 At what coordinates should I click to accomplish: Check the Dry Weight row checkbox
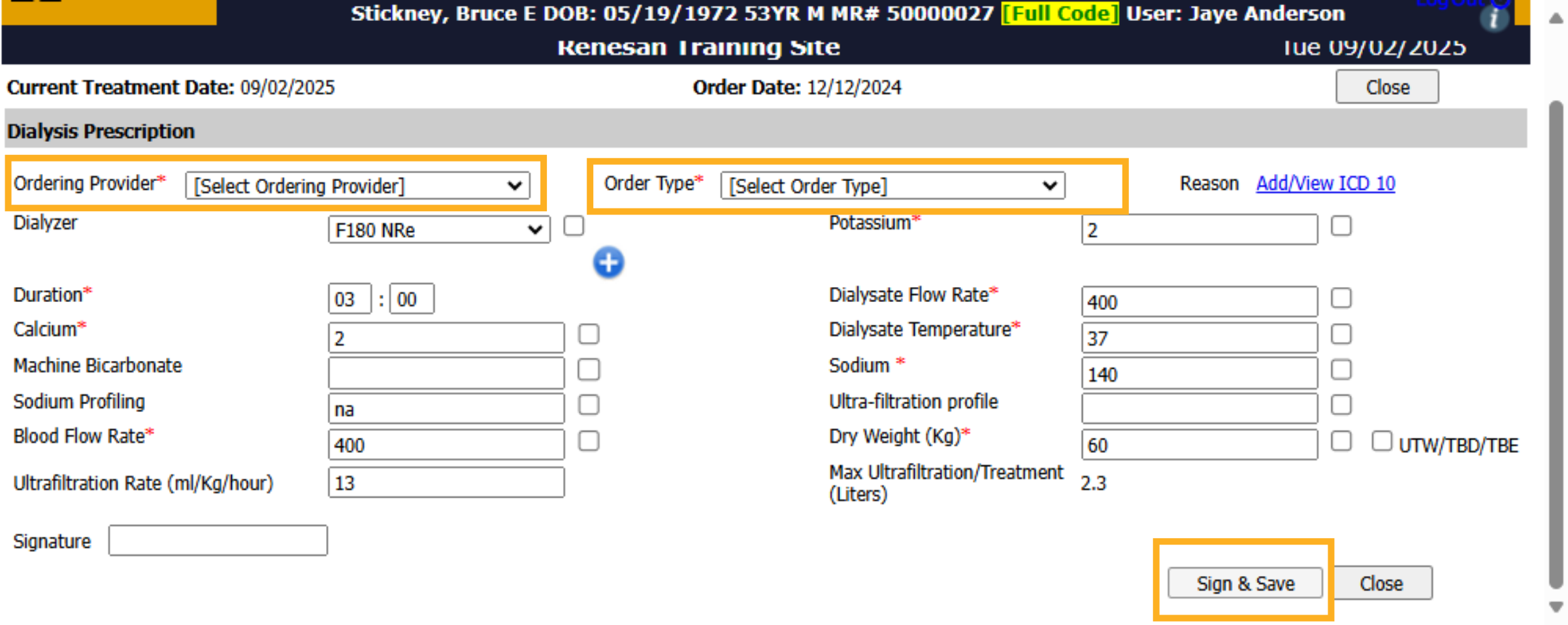point(1341,441)
